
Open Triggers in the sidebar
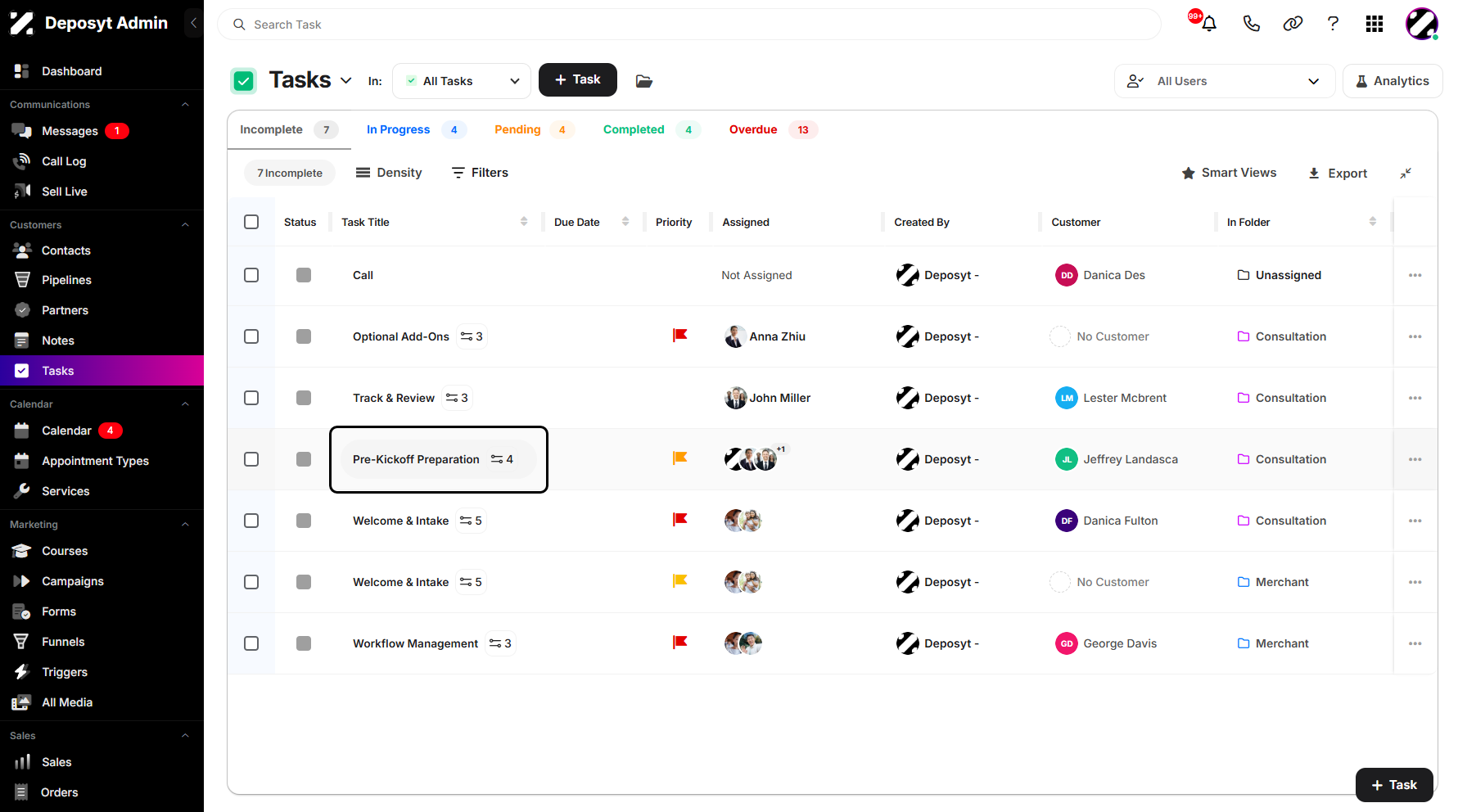pos(65,672)
